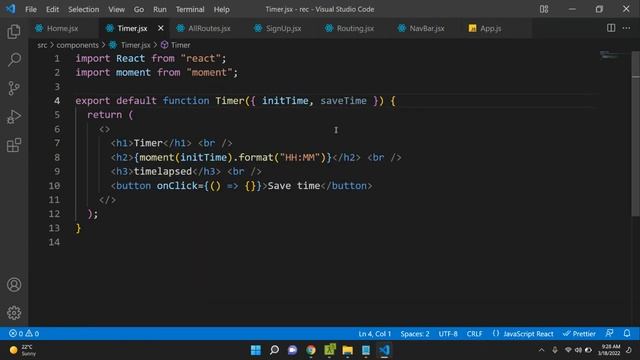Click the split editor right icon
Image resolution: width=640 pixels, height=360 pixels.
coord(611,28)
